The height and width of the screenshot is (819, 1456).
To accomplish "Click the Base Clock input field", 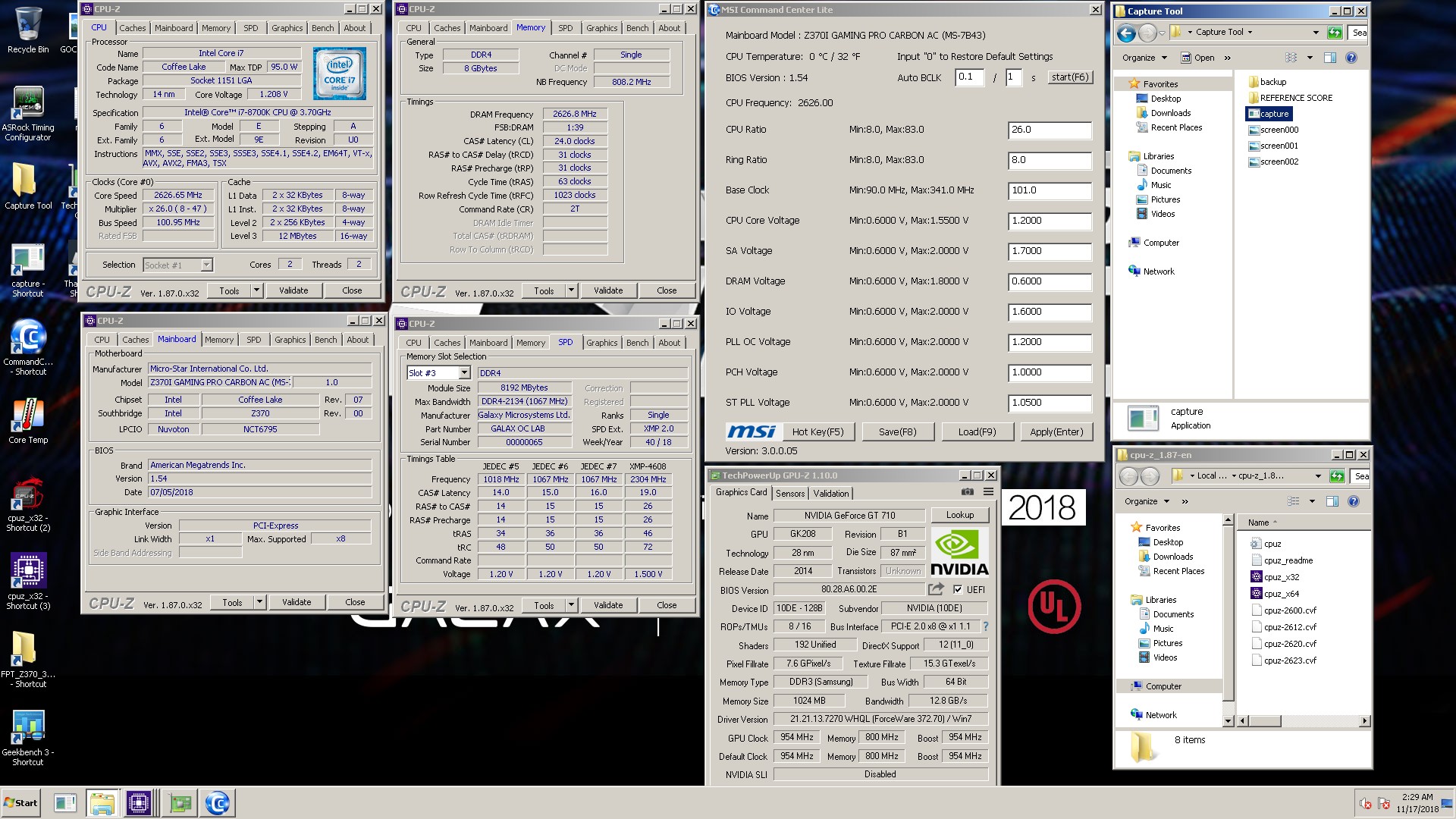I will [1050, 190].
